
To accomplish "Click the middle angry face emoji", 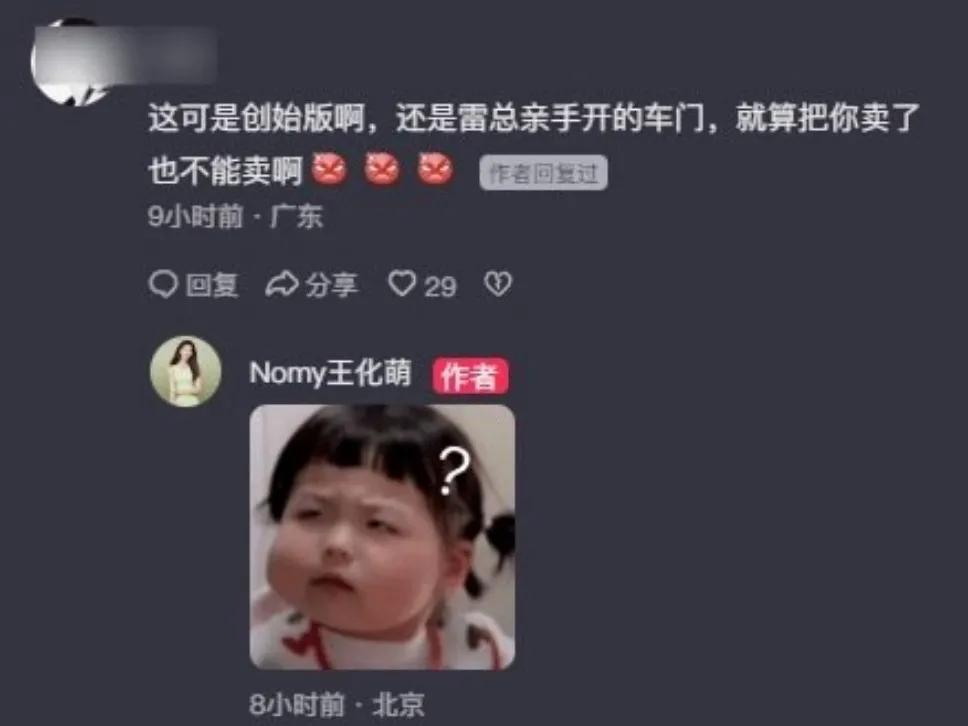I will (382, 170).
